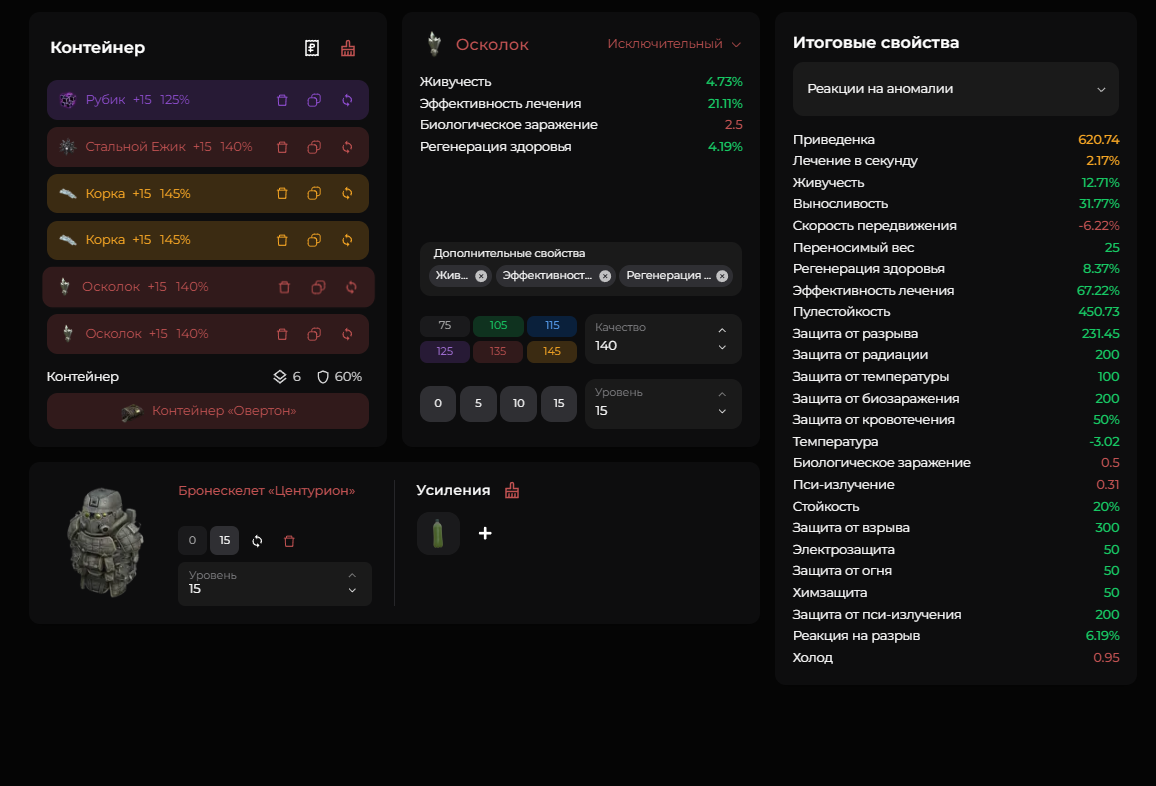Open the Исключительный rarity dropdown
The height and width of the screenshot is (786, 1156).
(x=674, y=44)
